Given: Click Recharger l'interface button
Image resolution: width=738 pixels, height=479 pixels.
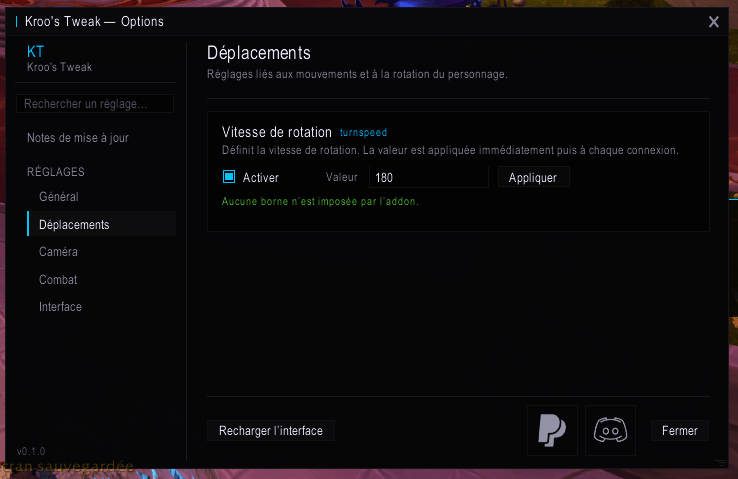Looking at the screenshot, I should [271, 431].
